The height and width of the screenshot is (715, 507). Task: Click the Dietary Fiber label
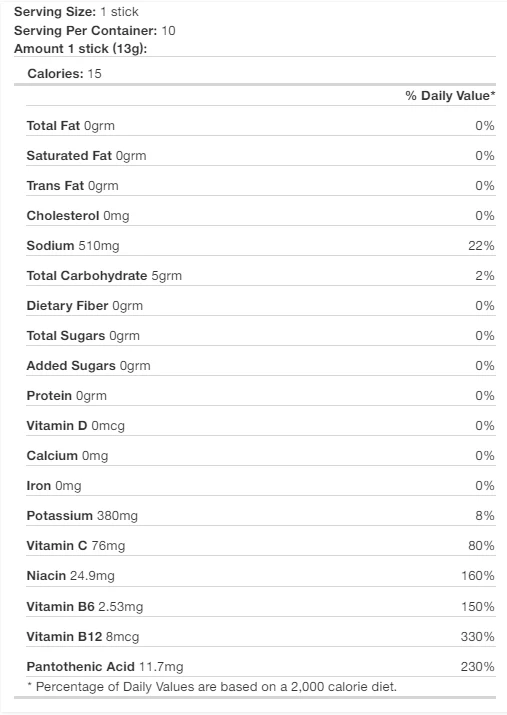click(67, 306)
